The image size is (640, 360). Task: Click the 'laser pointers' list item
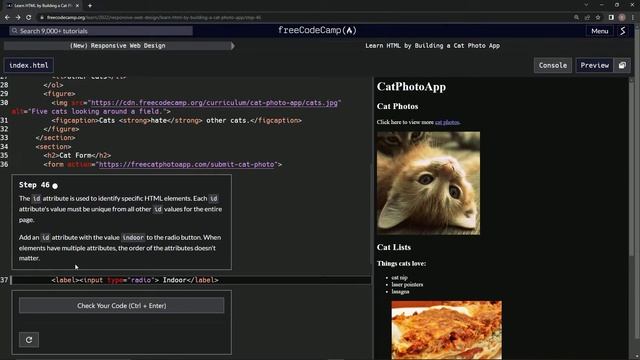point(407,284)
